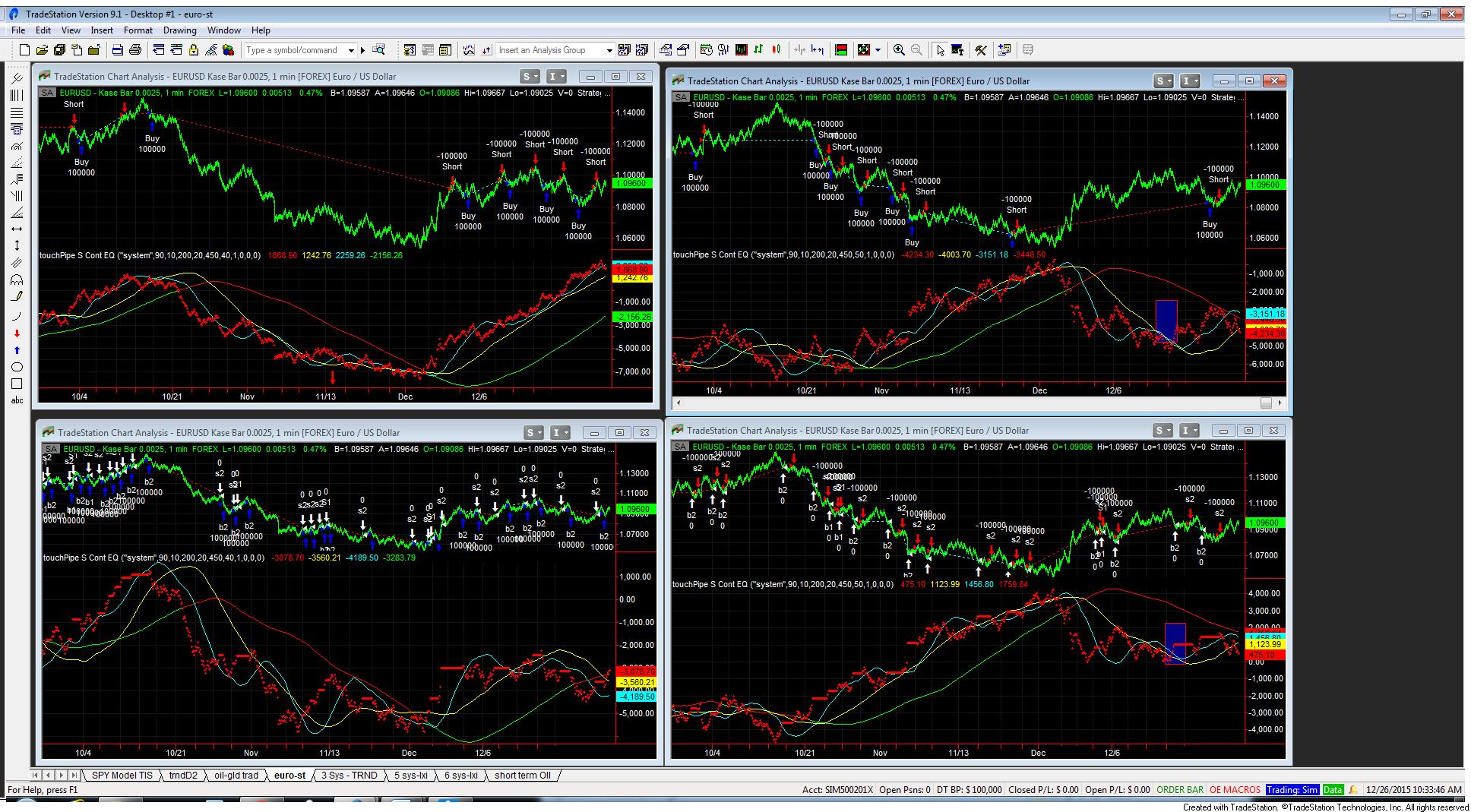Switch to 3 Sys - TRND workspace tab
Screen dimensions: 1471x812
point(349,776)
